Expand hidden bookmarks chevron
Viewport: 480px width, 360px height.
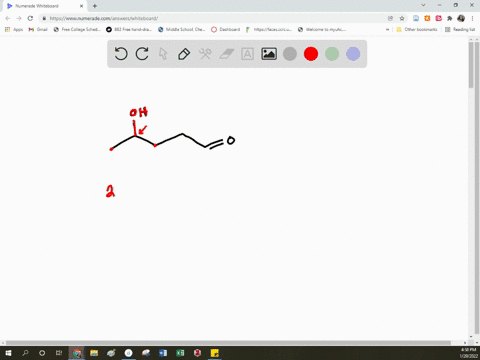click(x=387, y=29)
